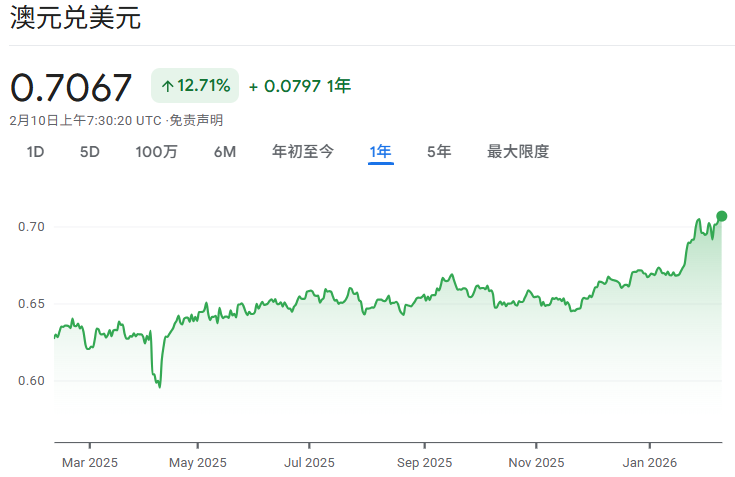Click the 澳元兑美元 title
Image resolution: width=735 pixels, height=477 pixels.
[x=75, y=18]
